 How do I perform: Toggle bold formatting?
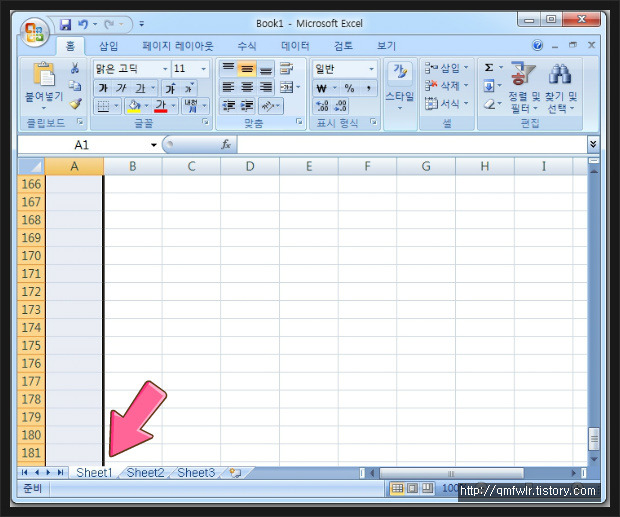tap(103, 88)
